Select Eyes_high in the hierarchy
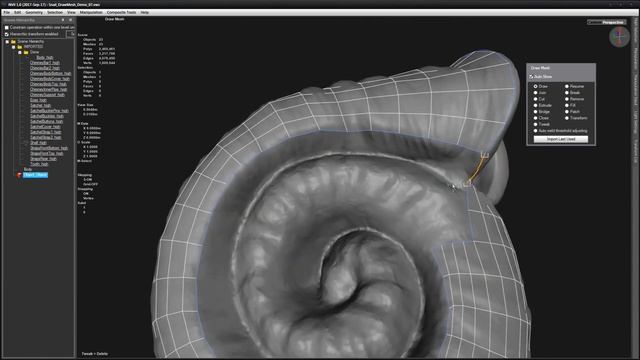This screenshot has height=360, width=640. click(38, 100)
